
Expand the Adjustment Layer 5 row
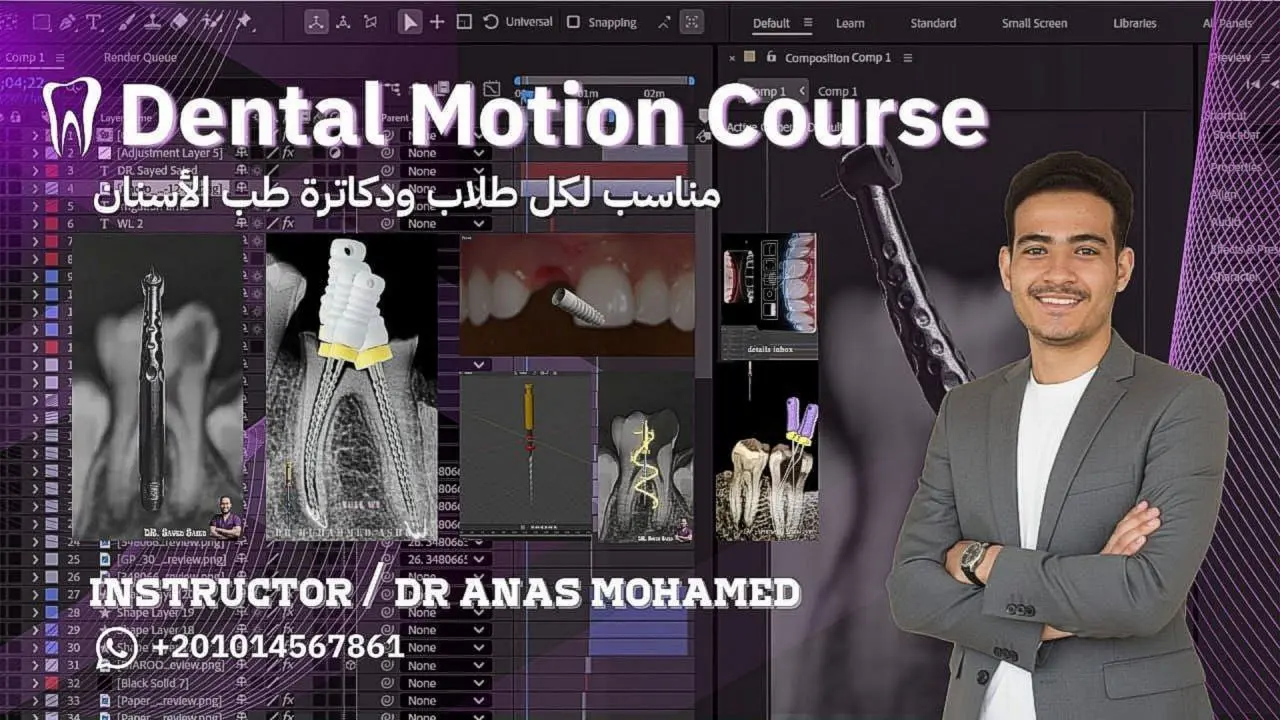35,153
